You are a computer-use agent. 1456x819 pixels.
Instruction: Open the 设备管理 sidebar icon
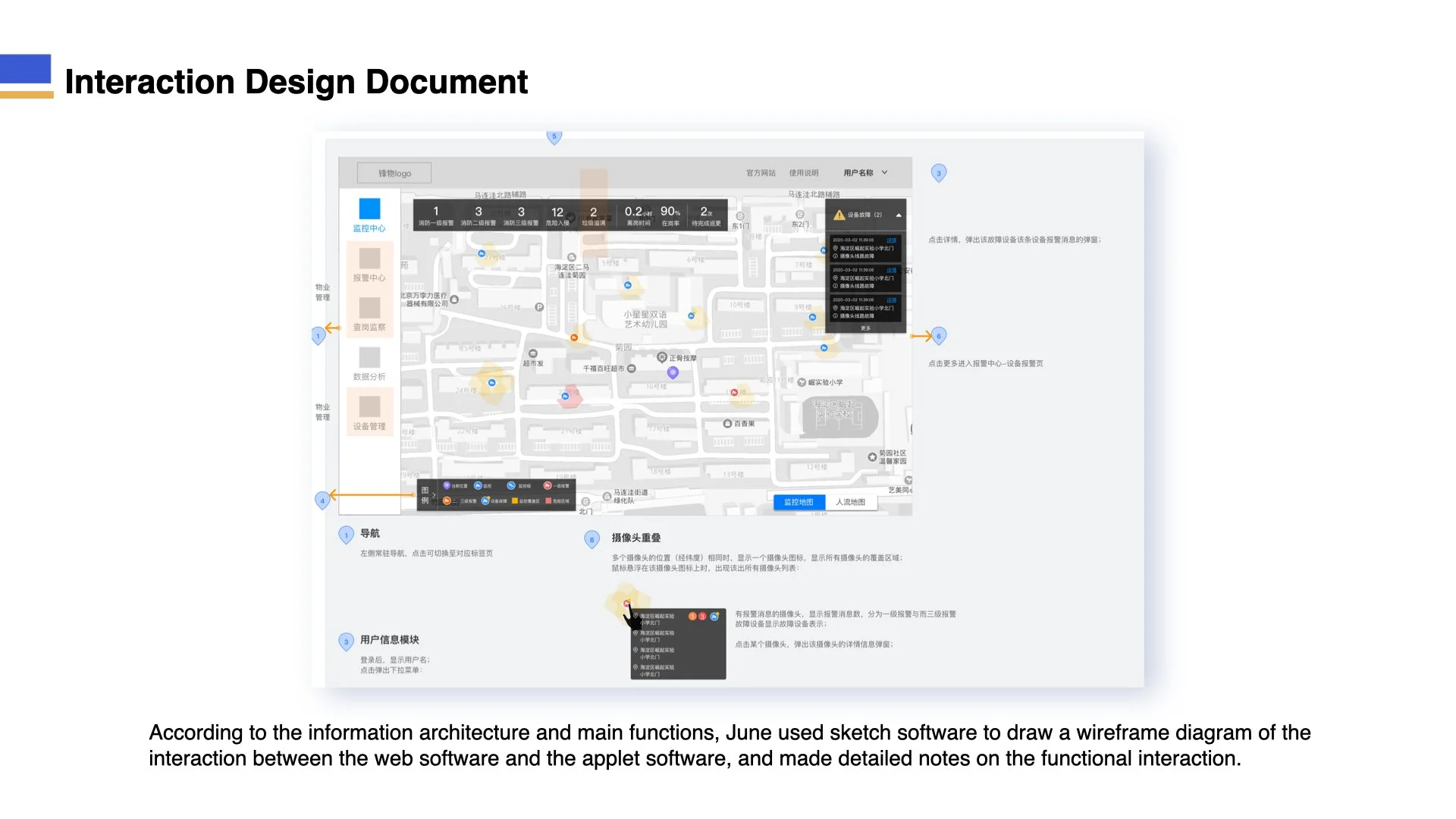click(369, 407)
